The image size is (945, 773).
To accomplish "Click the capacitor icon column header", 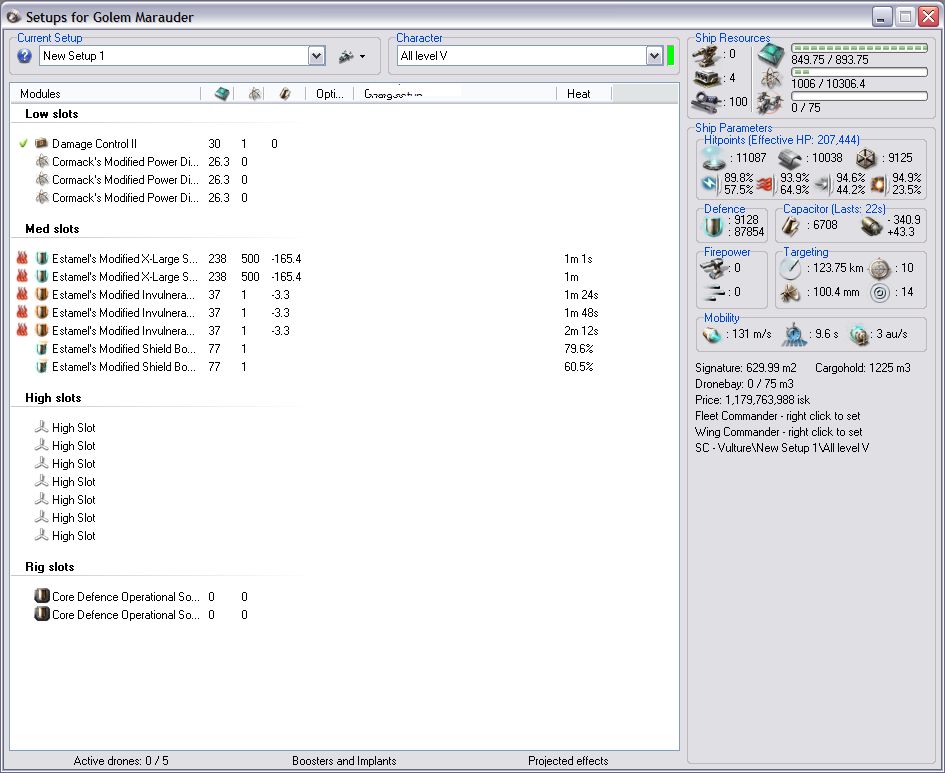I will pos(286,93).
